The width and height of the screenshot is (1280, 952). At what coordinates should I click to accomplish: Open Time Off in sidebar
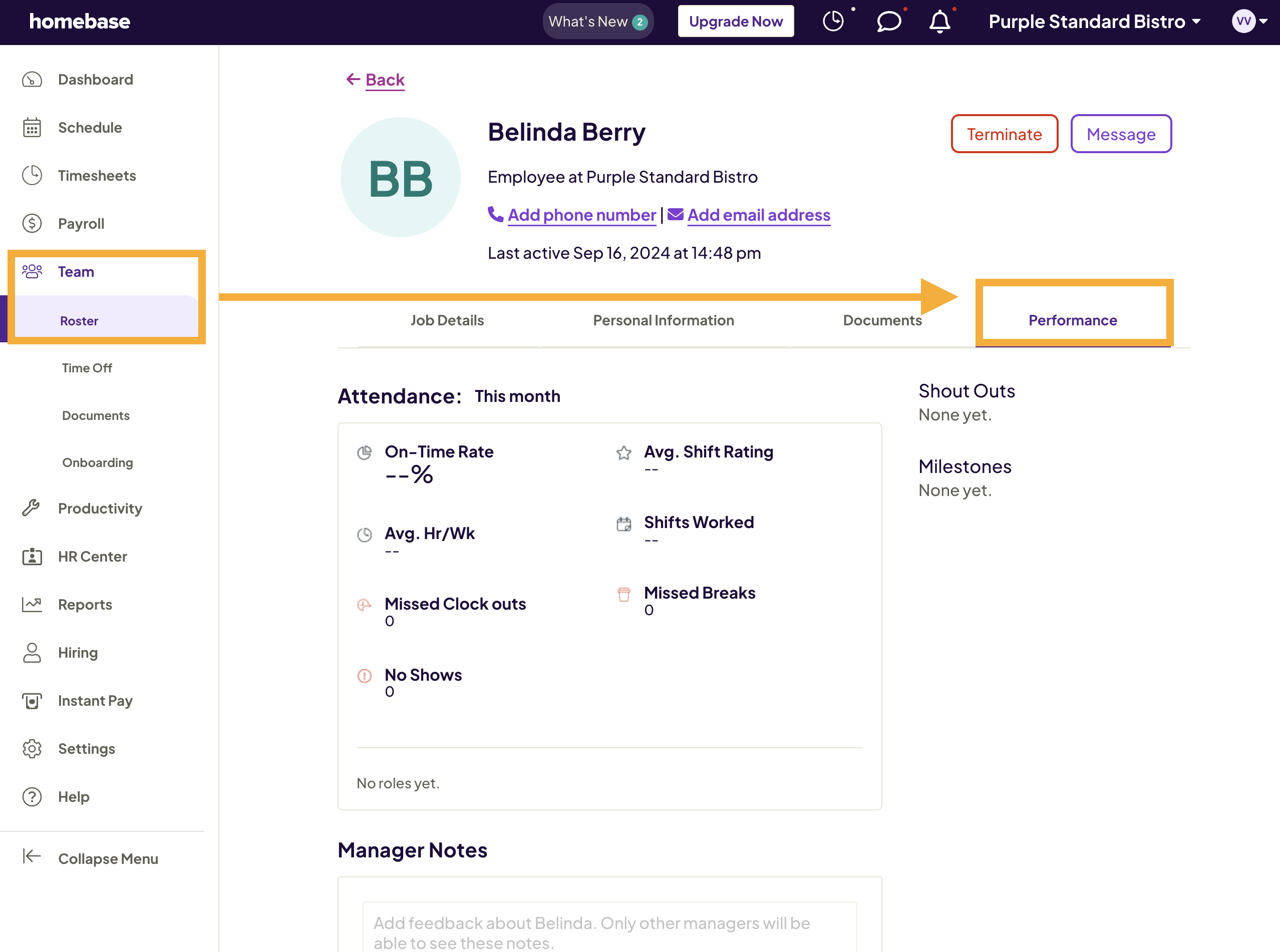(87, 368)
